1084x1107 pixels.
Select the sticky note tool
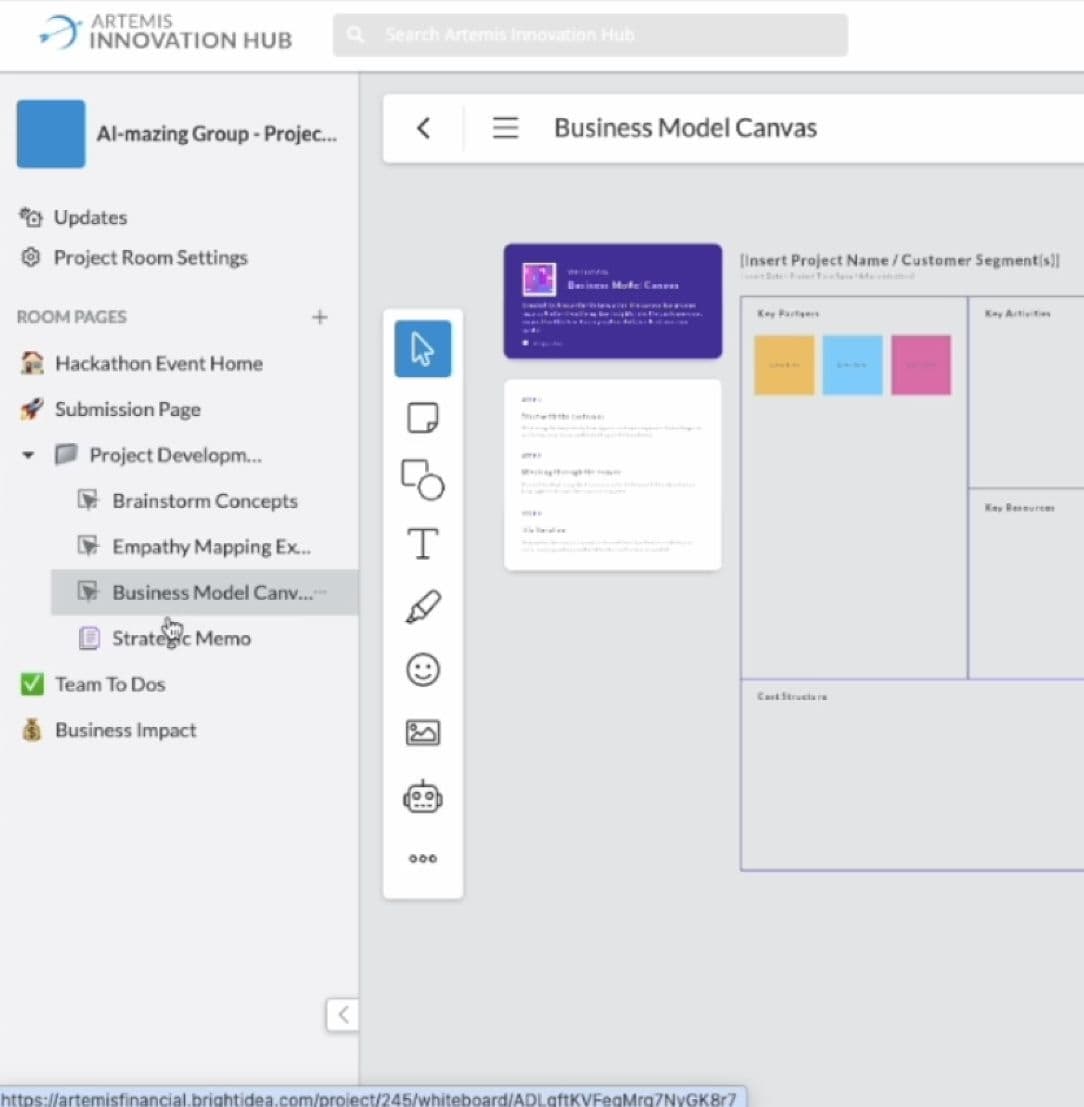[422, 417]
